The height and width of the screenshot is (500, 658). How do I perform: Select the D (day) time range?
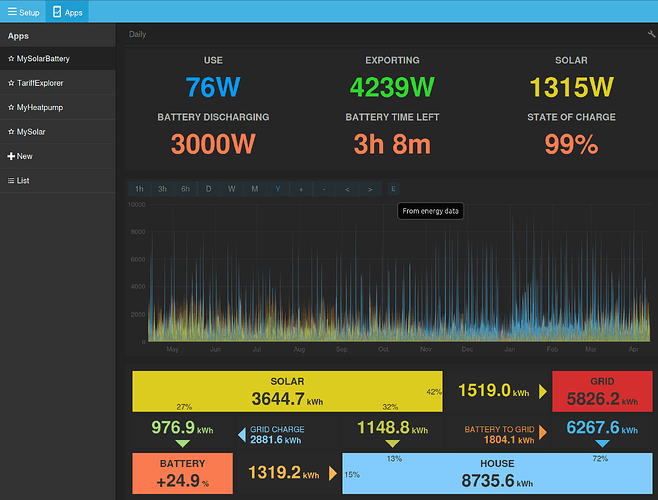209,189
